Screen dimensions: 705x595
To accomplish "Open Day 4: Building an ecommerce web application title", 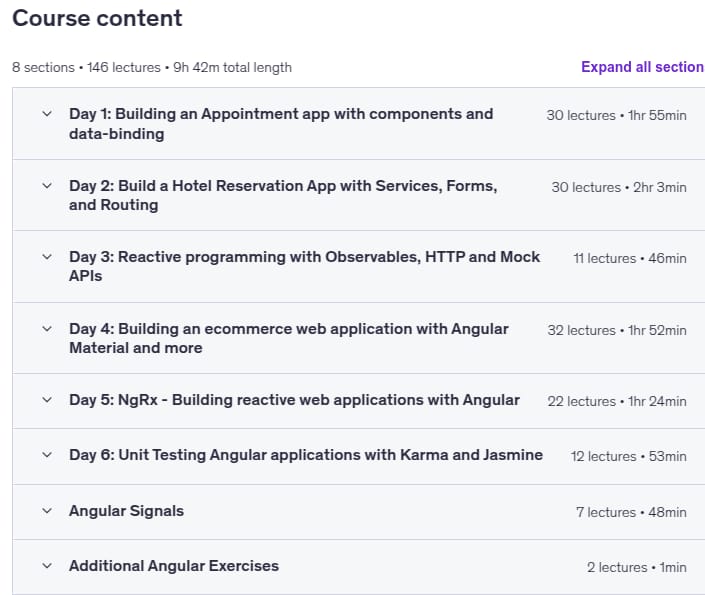I will click(x=289, y=338).
